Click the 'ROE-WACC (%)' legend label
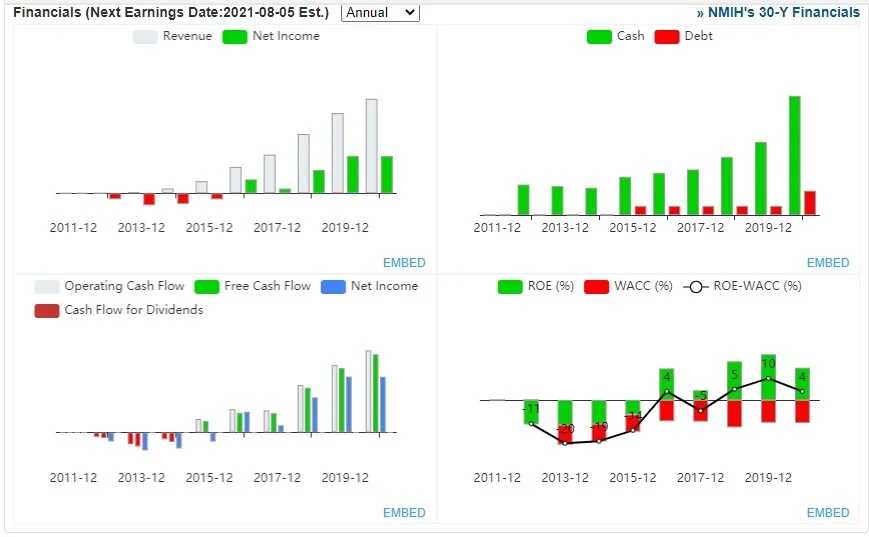The image size is (869, 537). [x=758, y=286]
